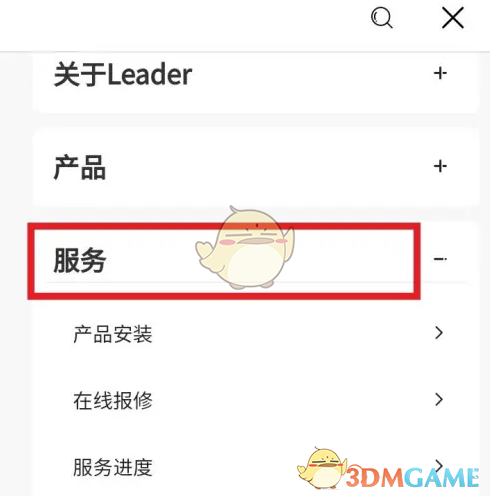The image size is (490, 496).
Task: Click the 3DMGAME watermark logo
Action: (x=412, y=478)
